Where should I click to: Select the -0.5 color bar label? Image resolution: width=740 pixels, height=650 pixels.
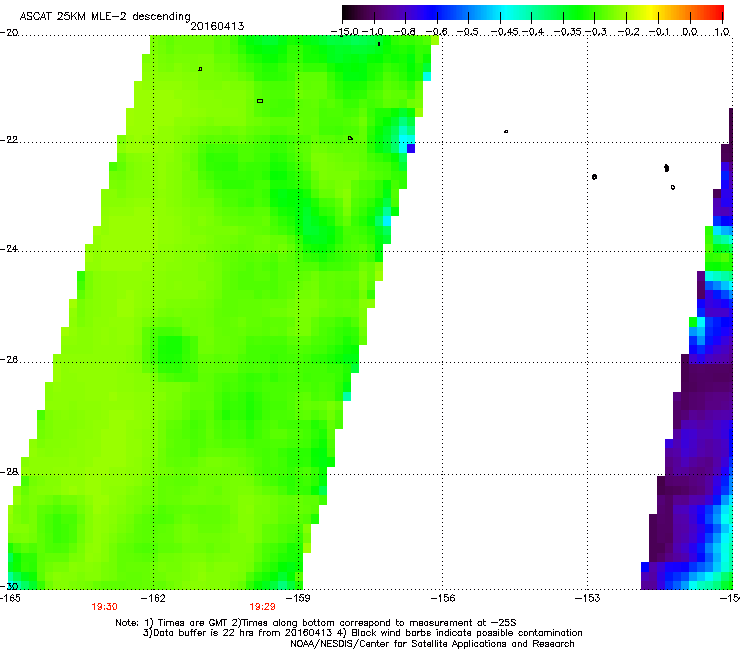(468, 32)
